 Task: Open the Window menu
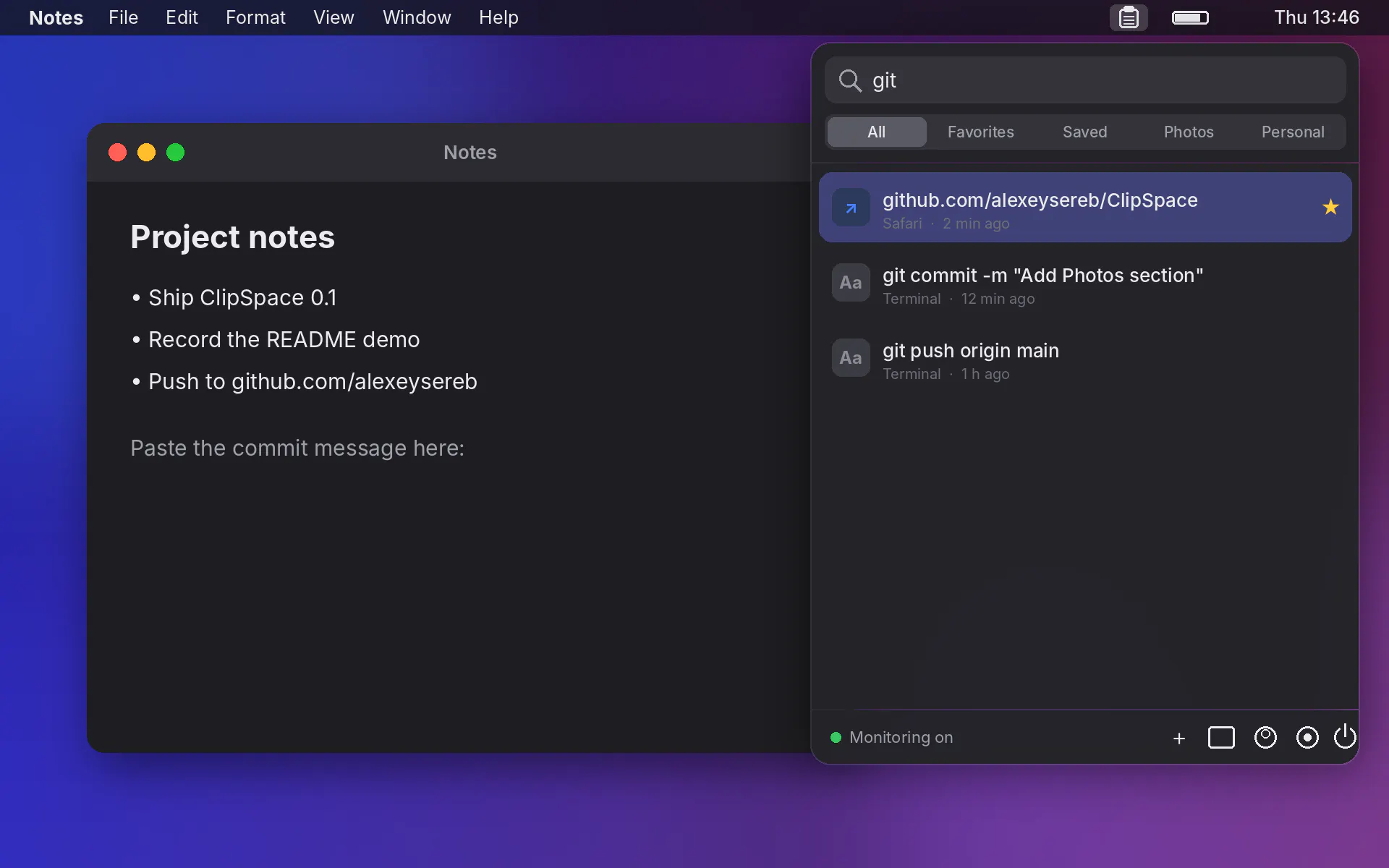click(x=417, y=17)
